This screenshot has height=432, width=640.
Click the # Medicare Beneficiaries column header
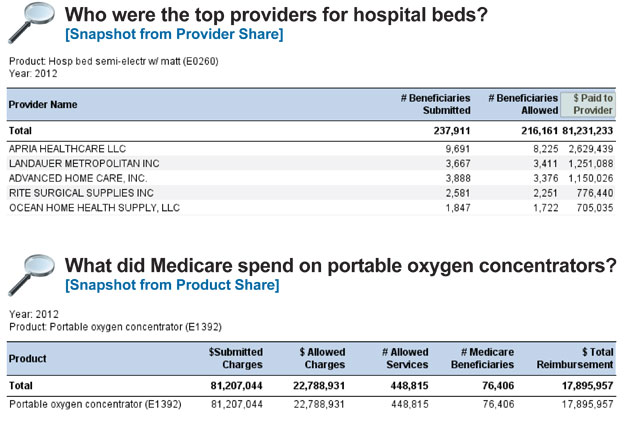[x=482, y=359]
